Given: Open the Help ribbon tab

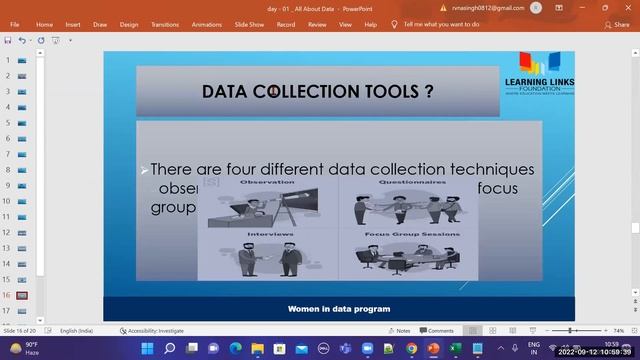Looking at the screenshot, I should [x=371, y=24].
